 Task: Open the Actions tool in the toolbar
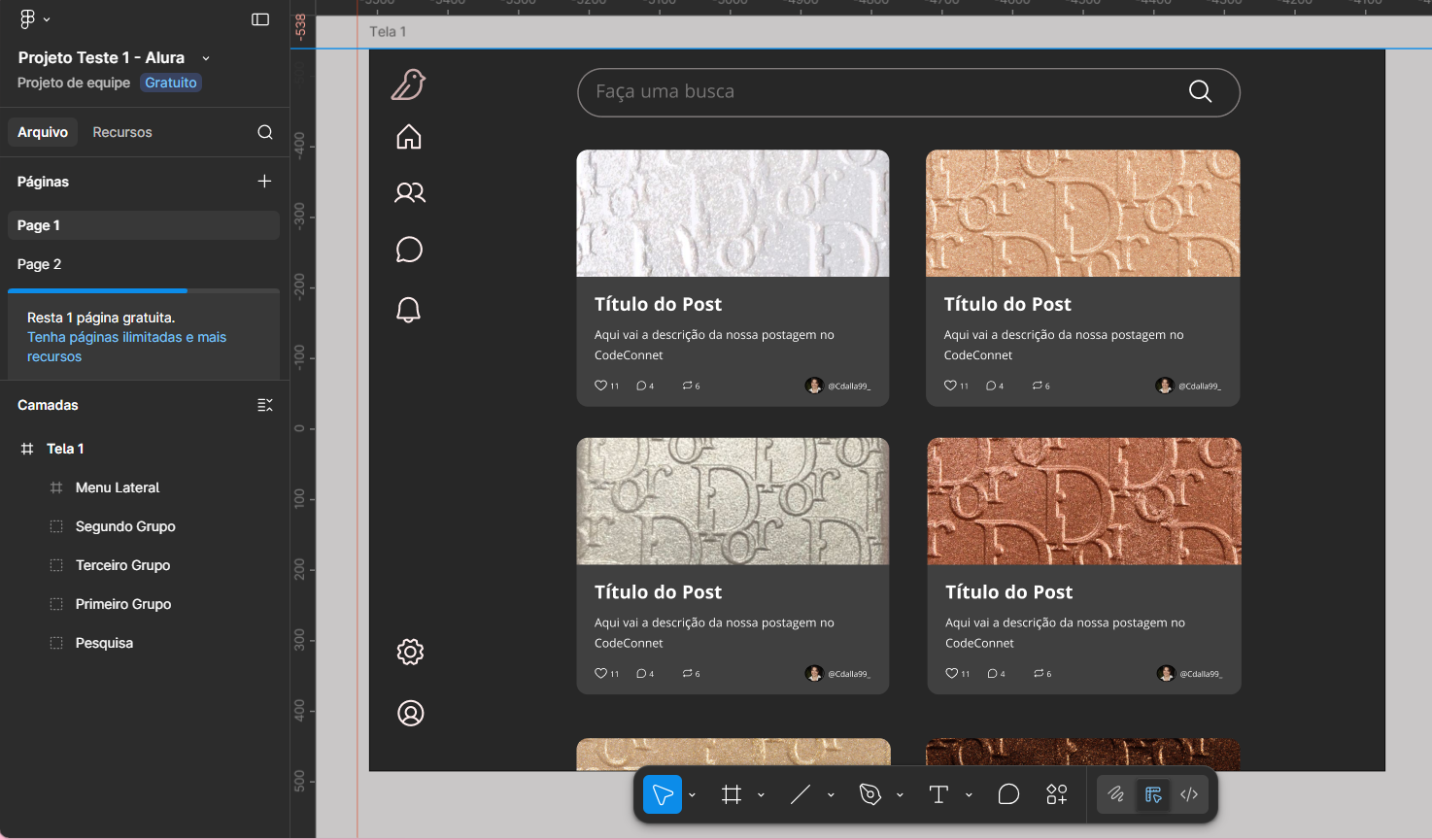(1057, 795)
